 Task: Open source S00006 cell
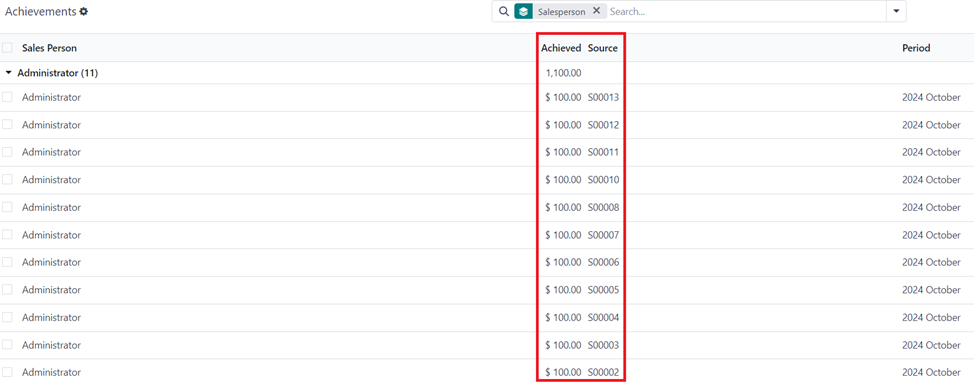click(604, 262)
